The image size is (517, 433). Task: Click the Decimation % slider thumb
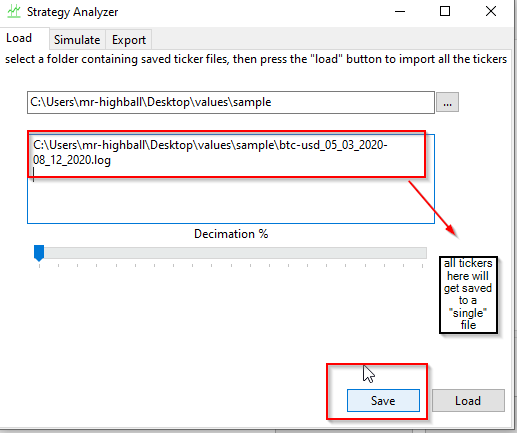[39, 253]
